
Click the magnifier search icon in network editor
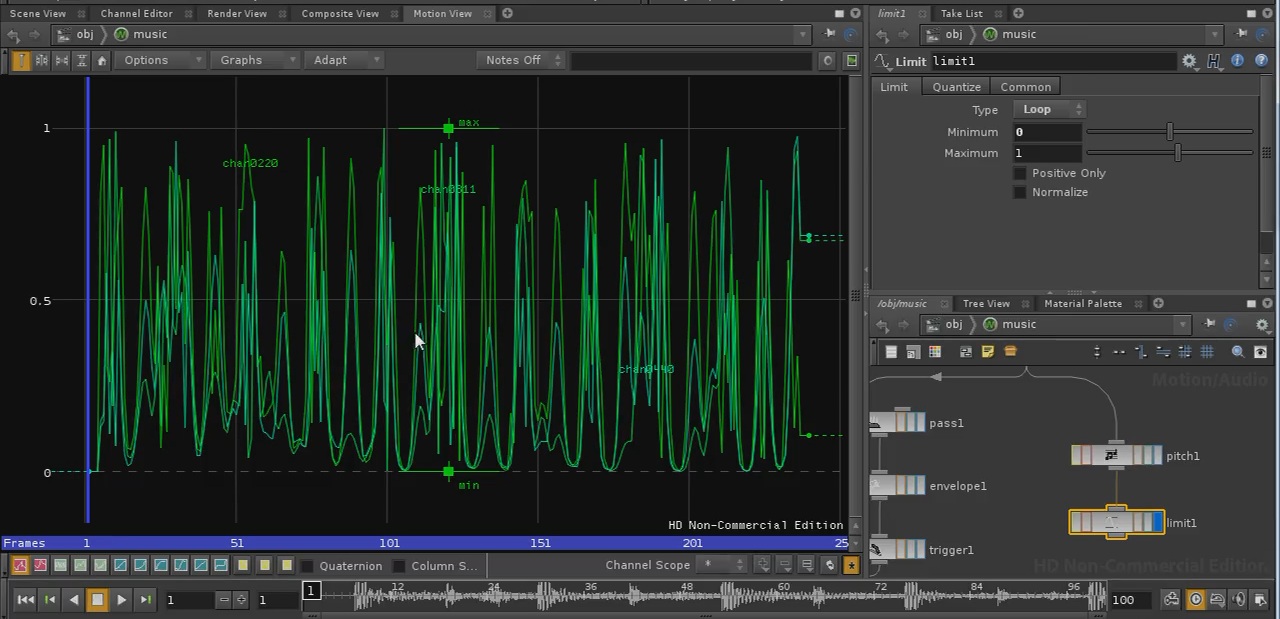[1238, 352]
